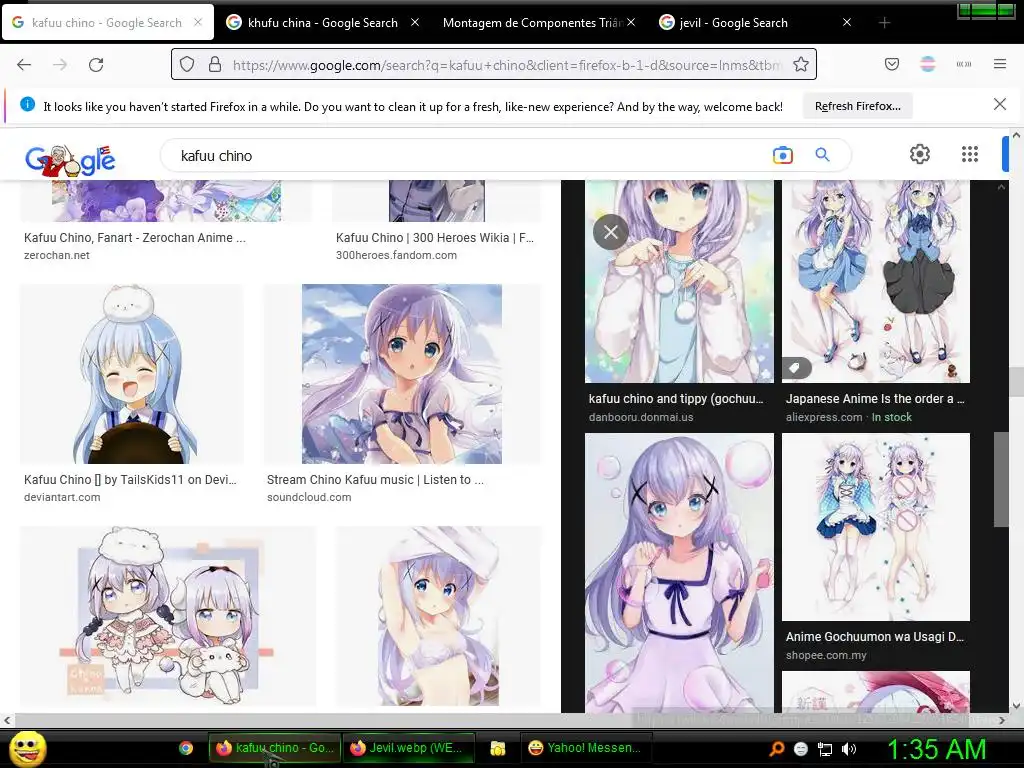Open danbooru kafuu chino and tippy image
The image size is (1024, 768).
pos(679,281)
